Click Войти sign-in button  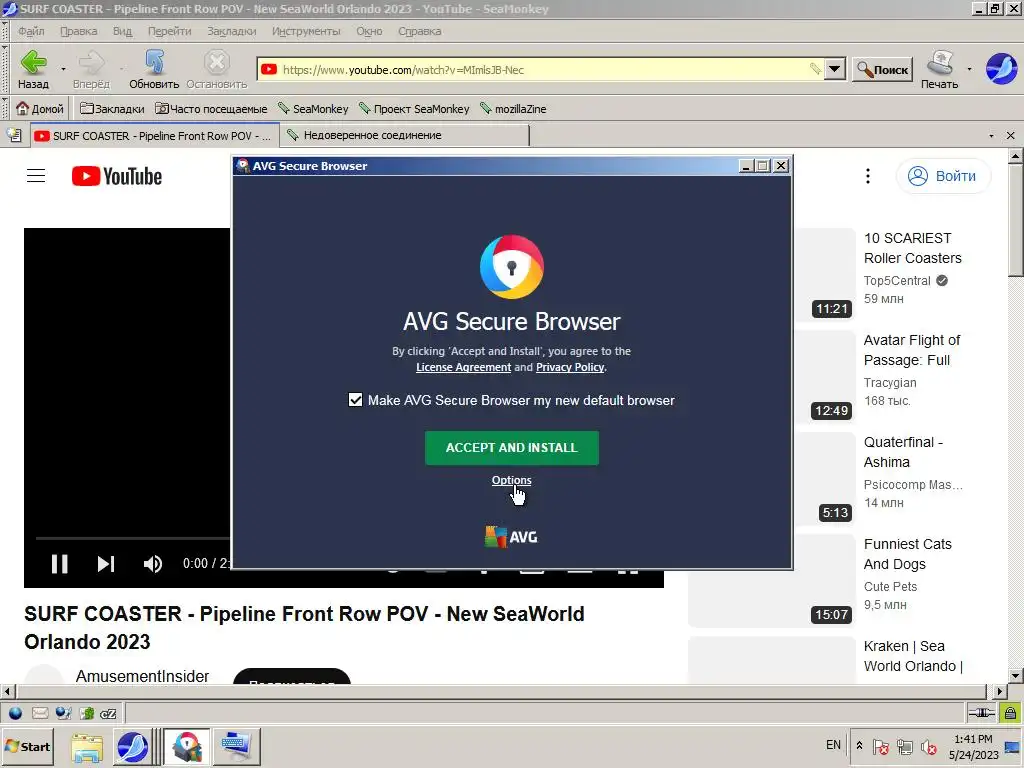[x=944, y=176]
